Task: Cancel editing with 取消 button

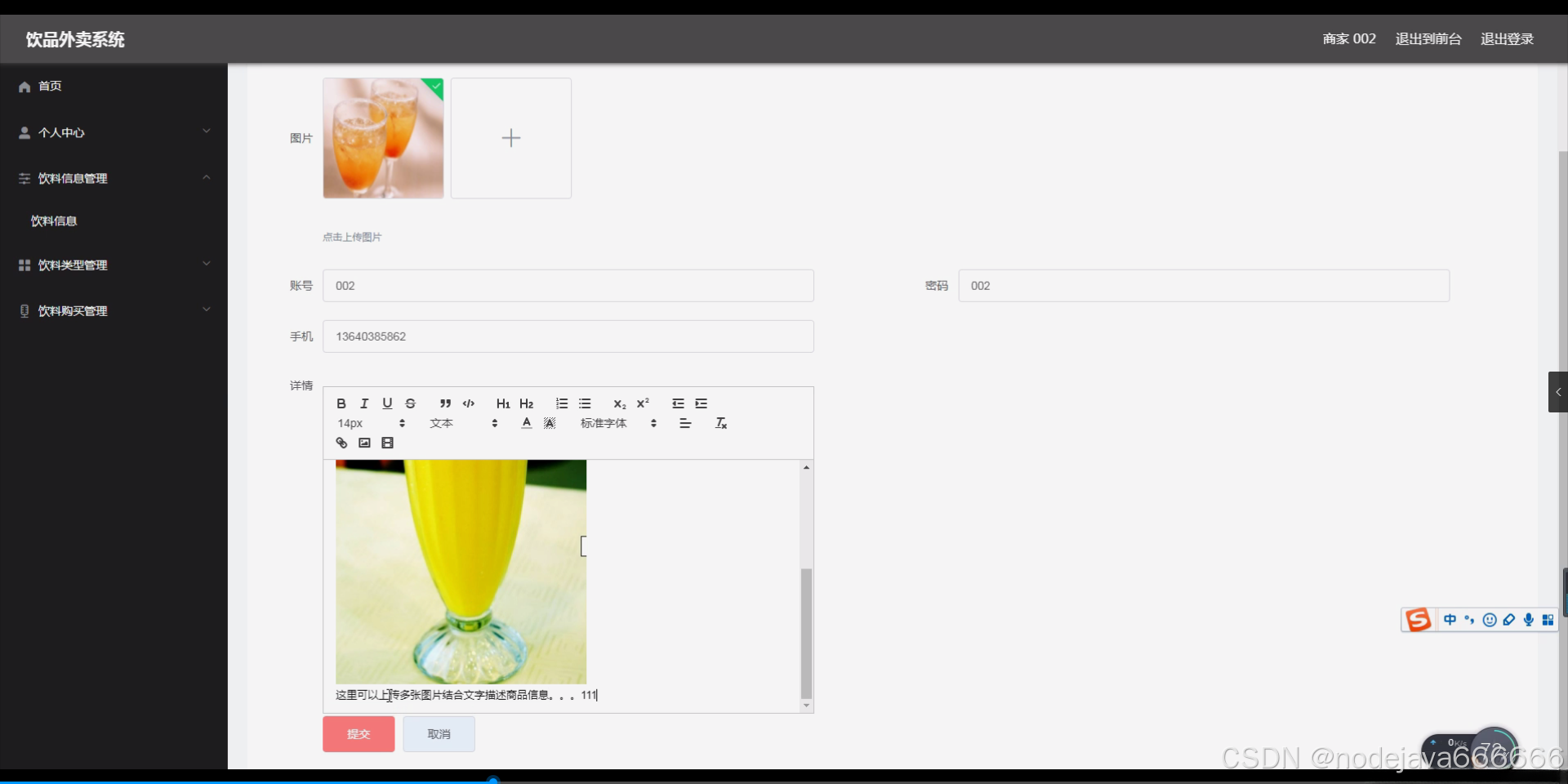Action: point(439,734)
